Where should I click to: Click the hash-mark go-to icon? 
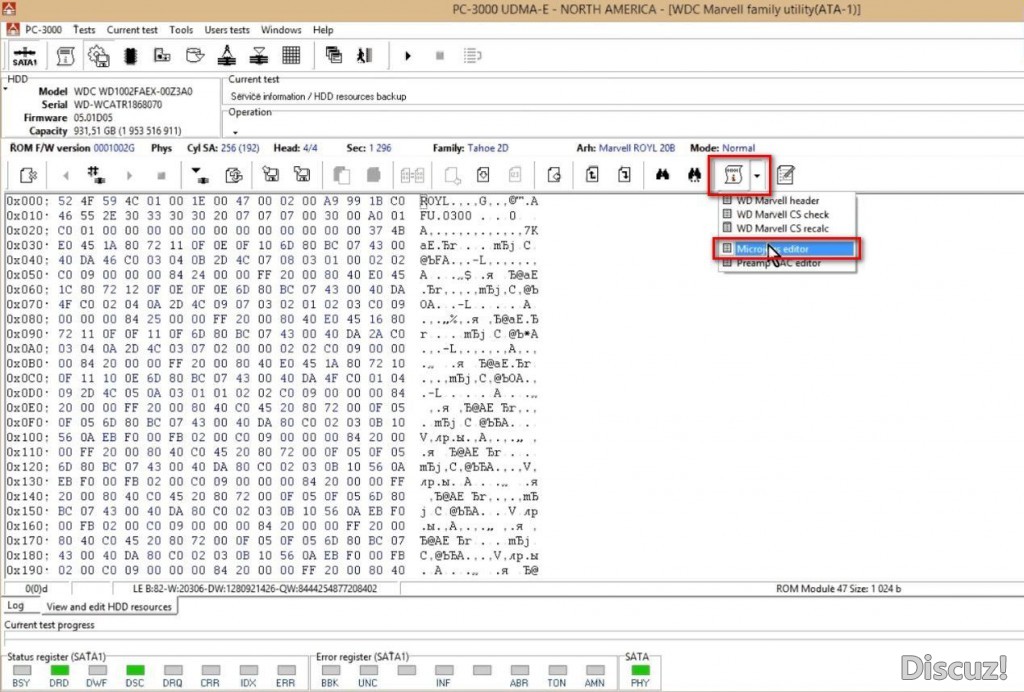pyautogui.click(x=97, y=174)
